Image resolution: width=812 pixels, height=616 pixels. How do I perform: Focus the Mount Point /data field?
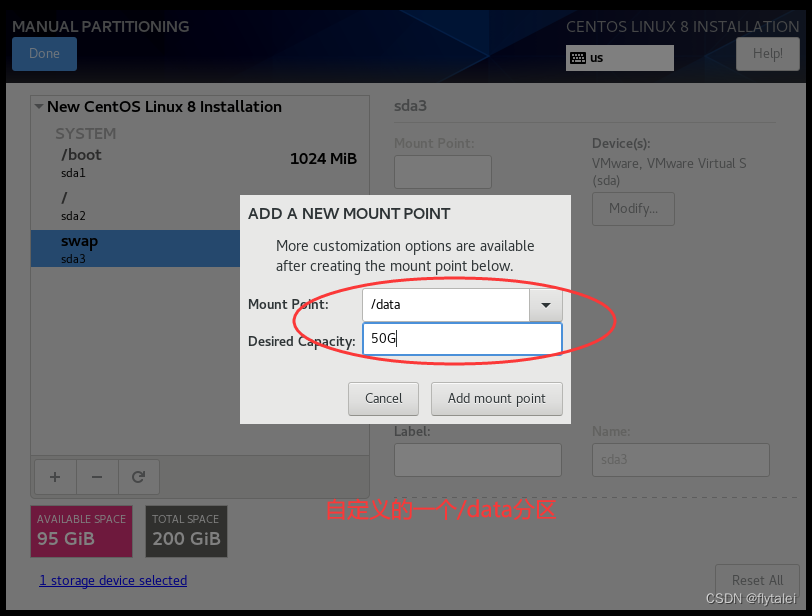coord(446,305)
